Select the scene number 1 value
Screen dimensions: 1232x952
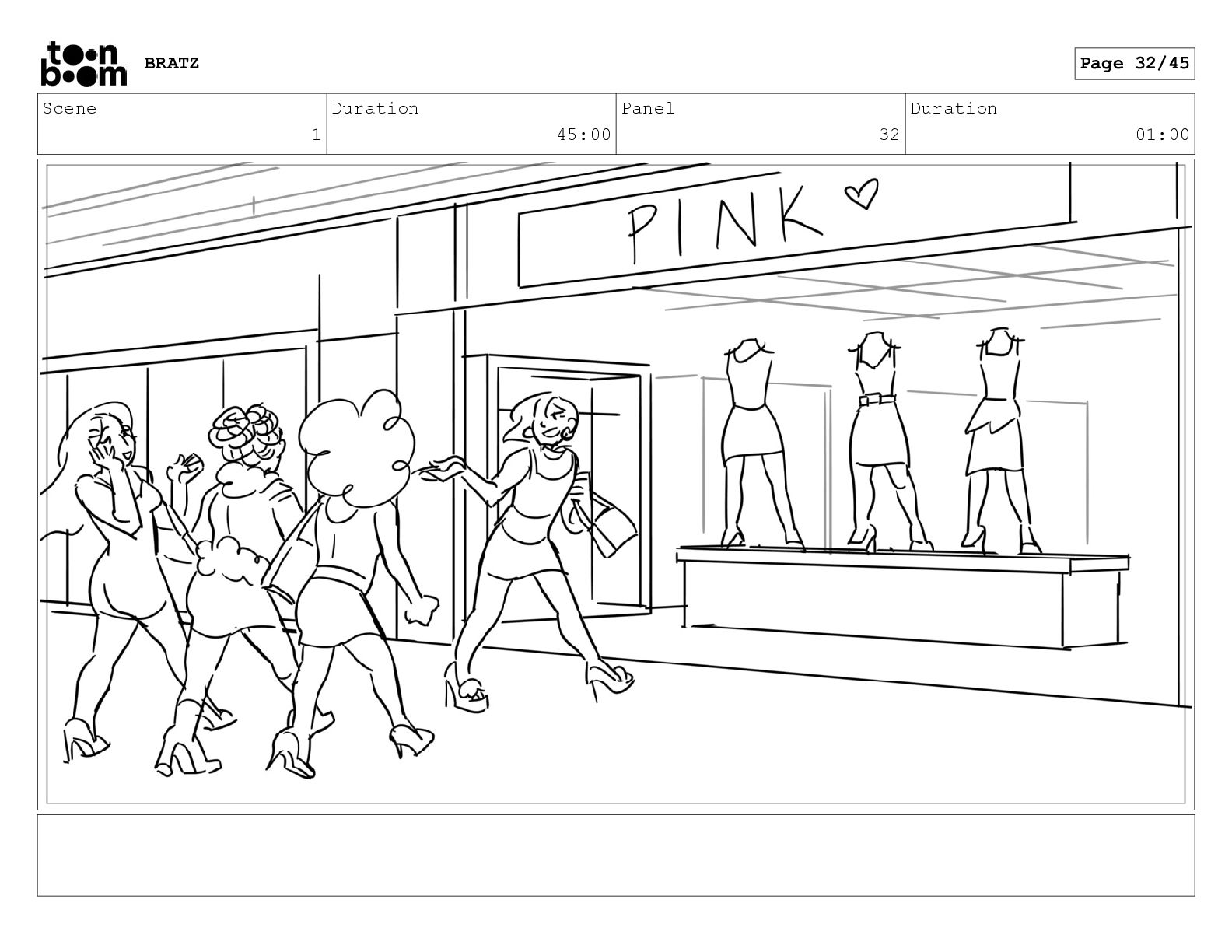[316, 135]
